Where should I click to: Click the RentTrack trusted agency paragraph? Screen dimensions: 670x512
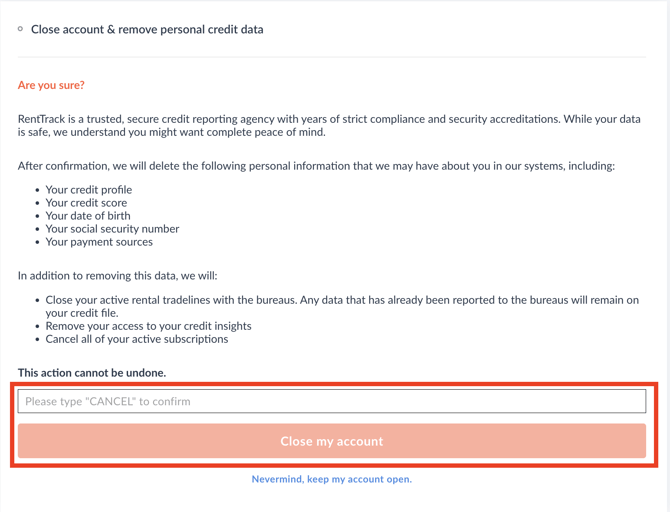329,125
